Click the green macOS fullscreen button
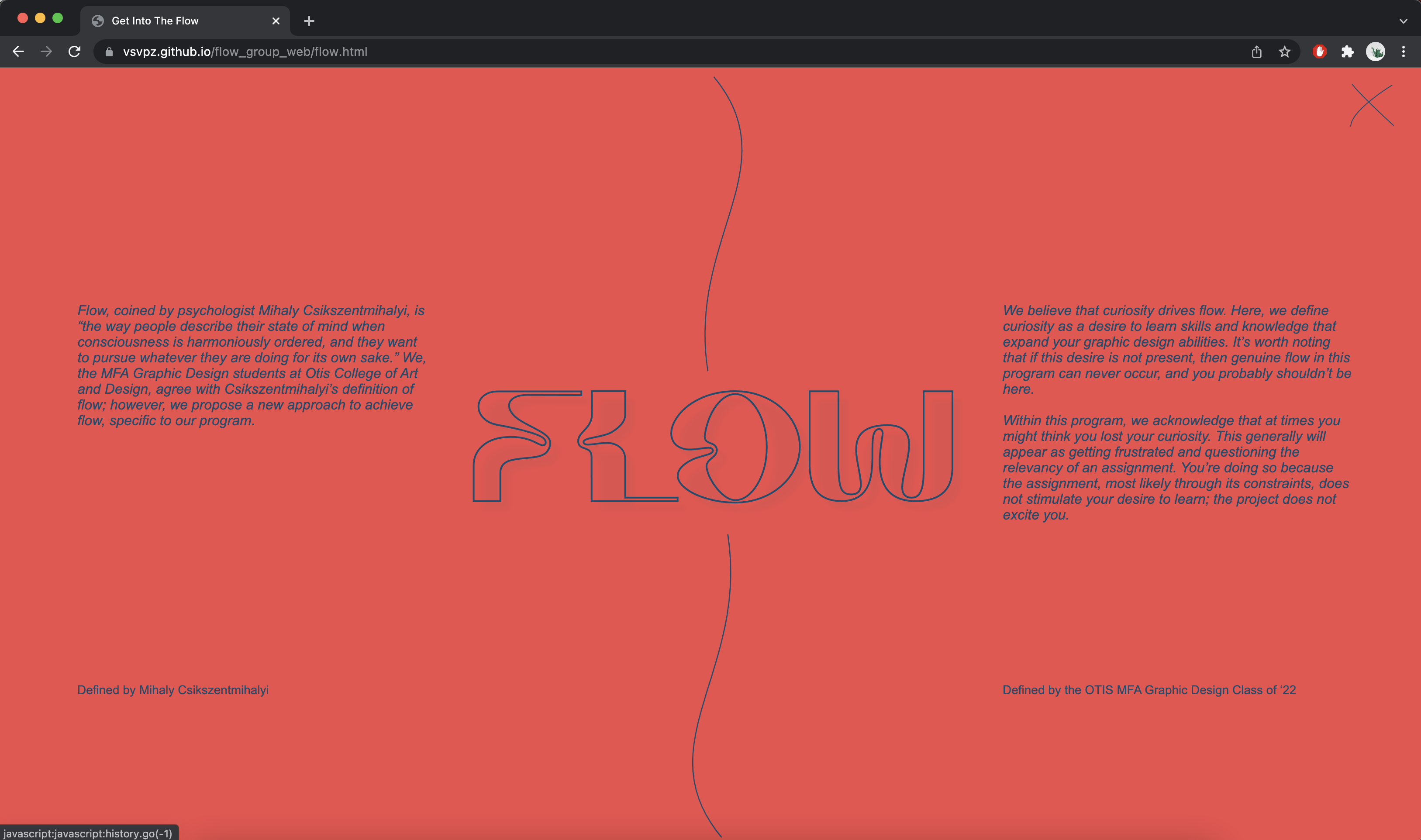Viewport: 1421px width, 840px height. 57,18
